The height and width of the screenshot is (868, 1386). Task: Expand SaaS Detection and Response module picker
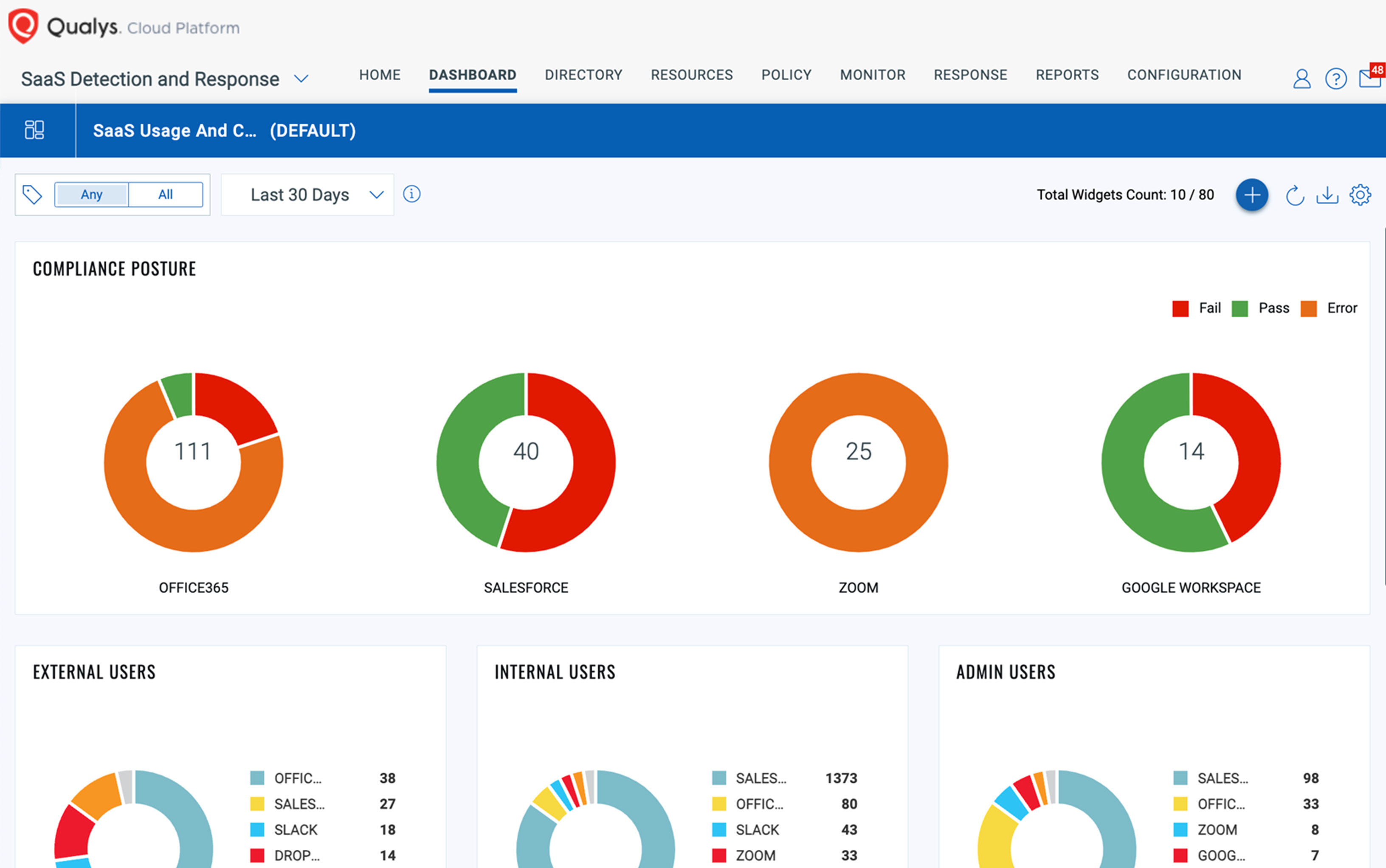point(301,79)
